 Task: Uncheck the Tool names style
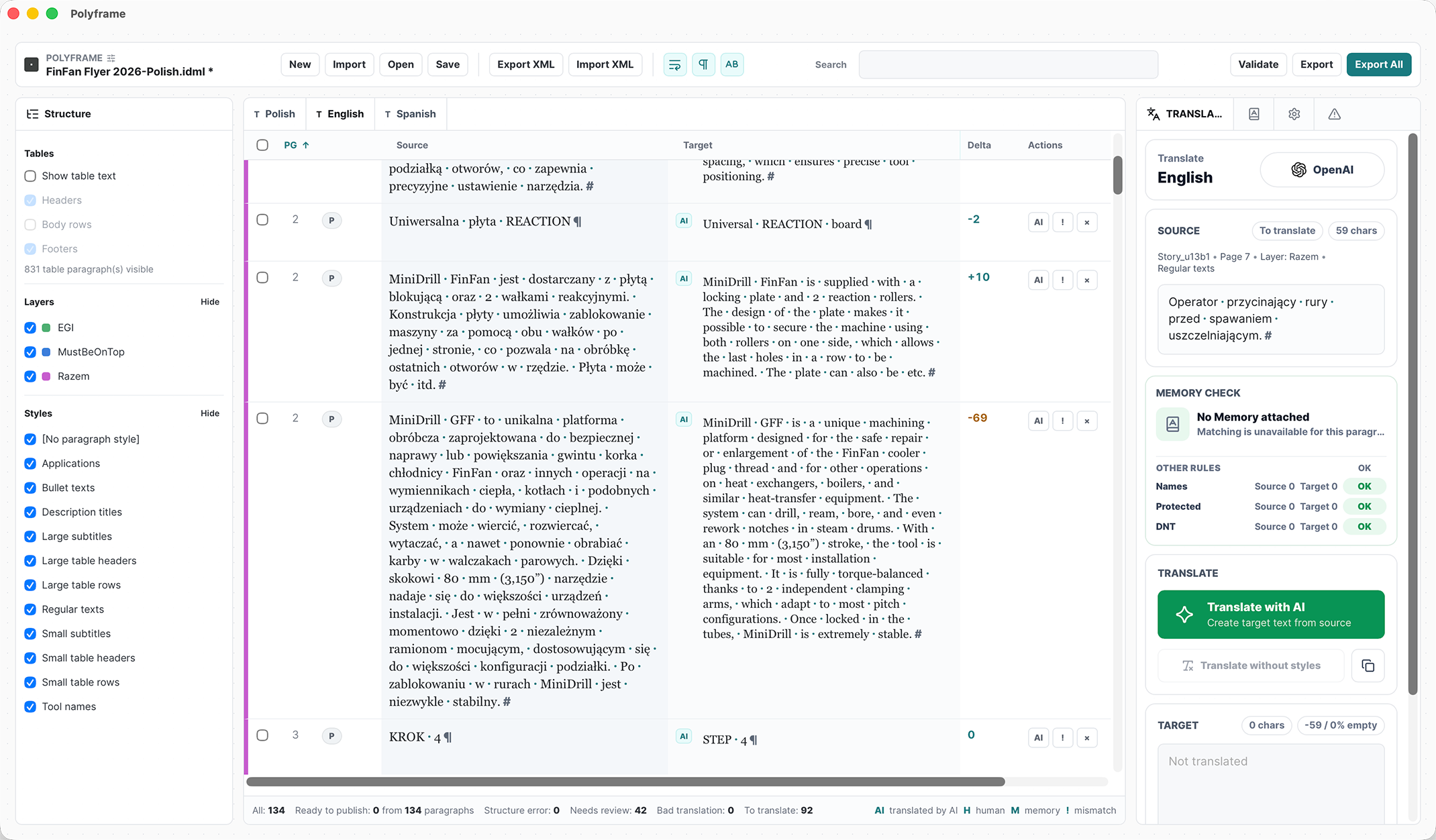coord(30,706)
